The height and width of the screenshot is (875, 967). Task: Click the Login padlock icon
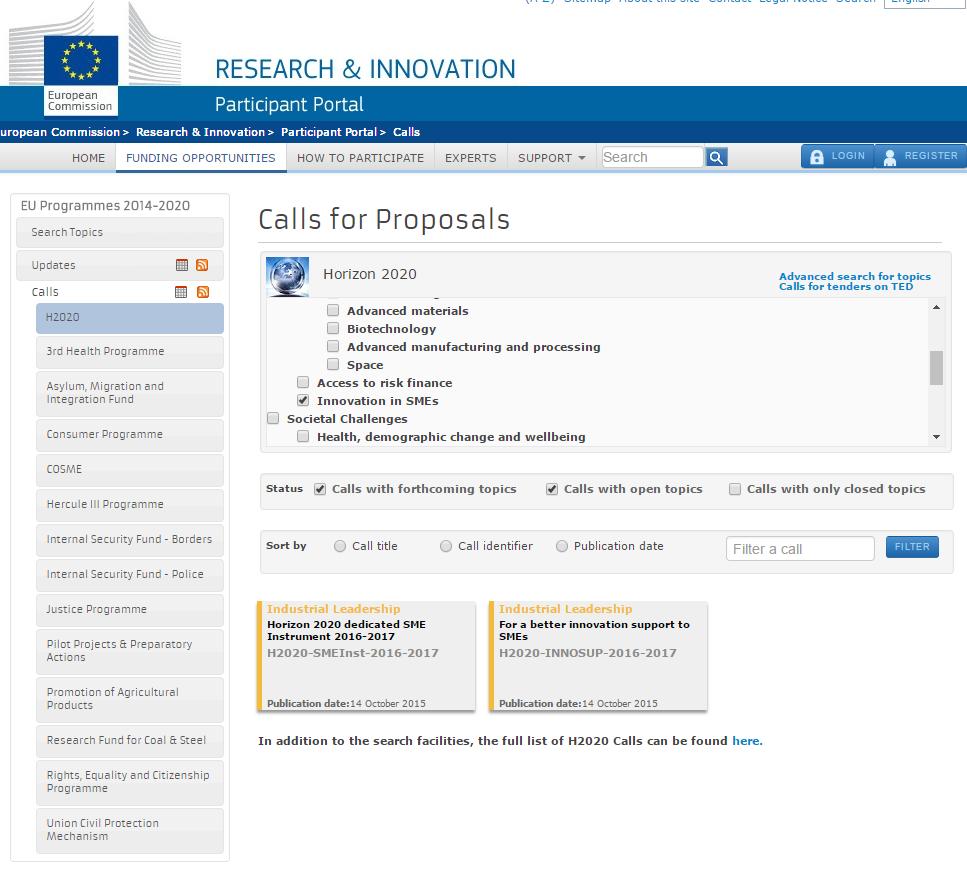[x=817, y=157]
